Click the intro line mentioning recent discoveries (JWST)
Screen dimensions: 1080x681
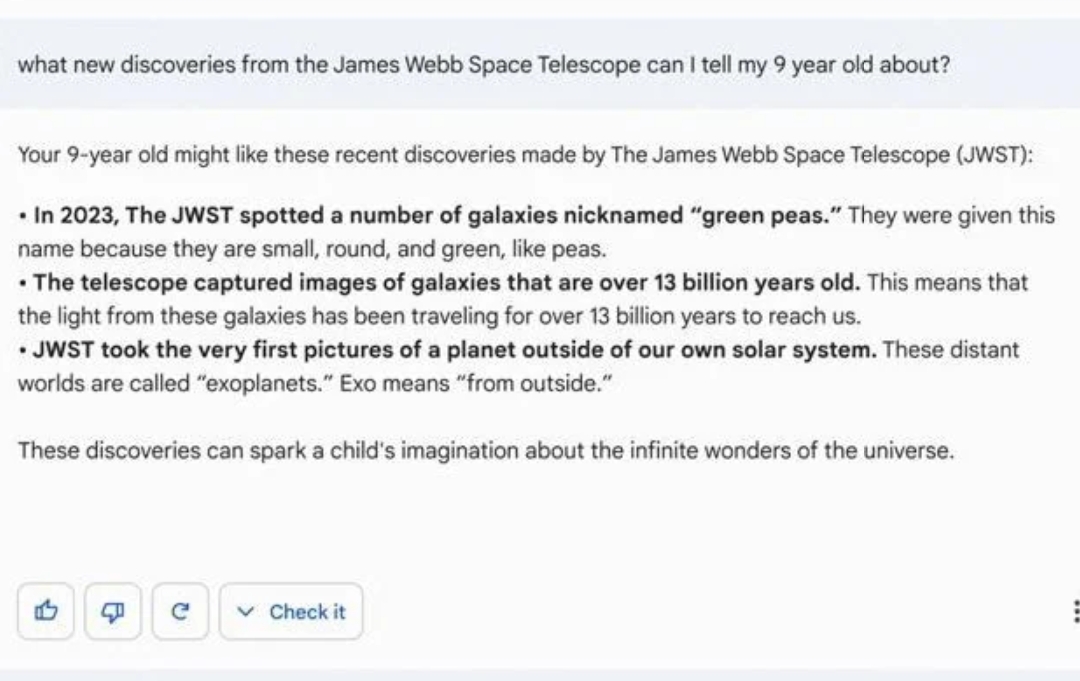pos(525,154)
